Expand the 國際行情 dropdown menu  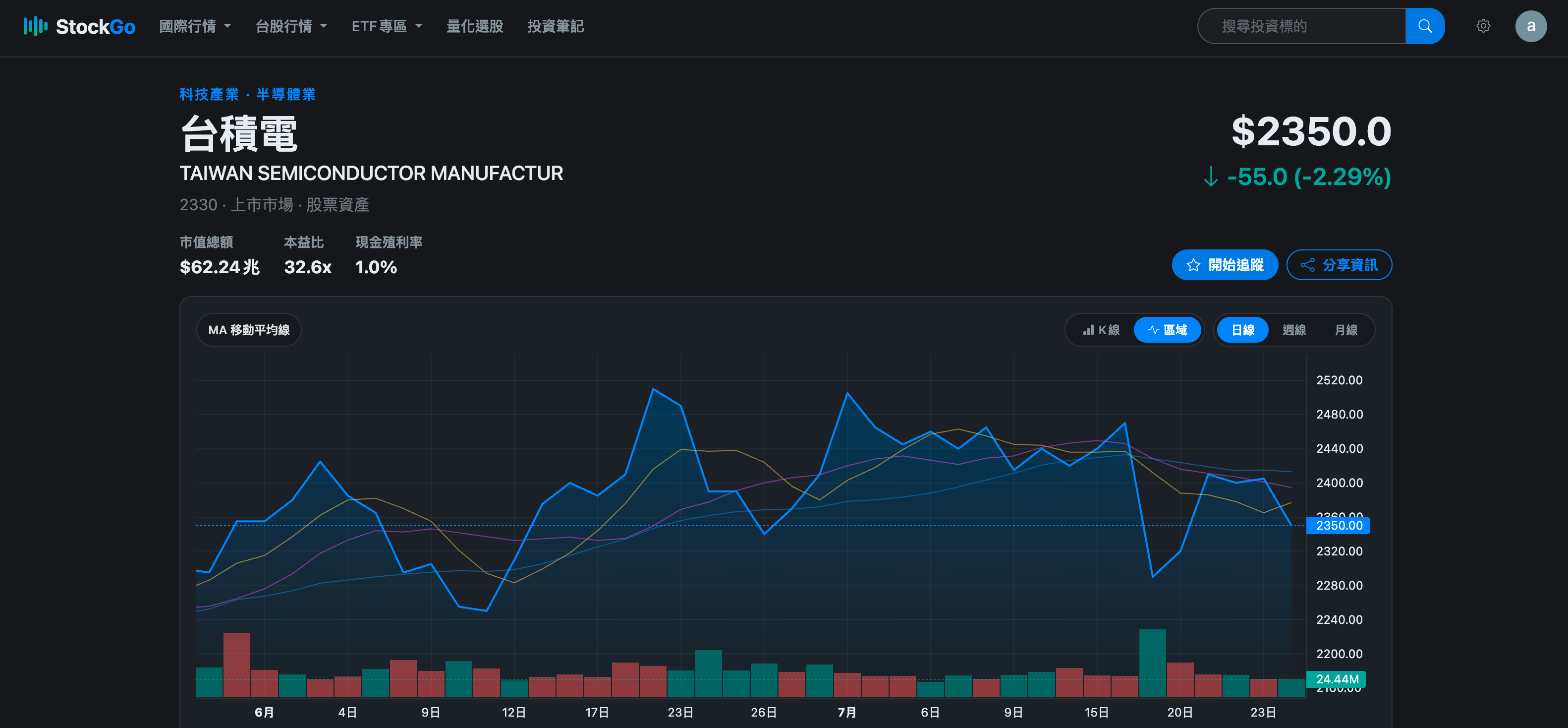[x=195, y=26]
